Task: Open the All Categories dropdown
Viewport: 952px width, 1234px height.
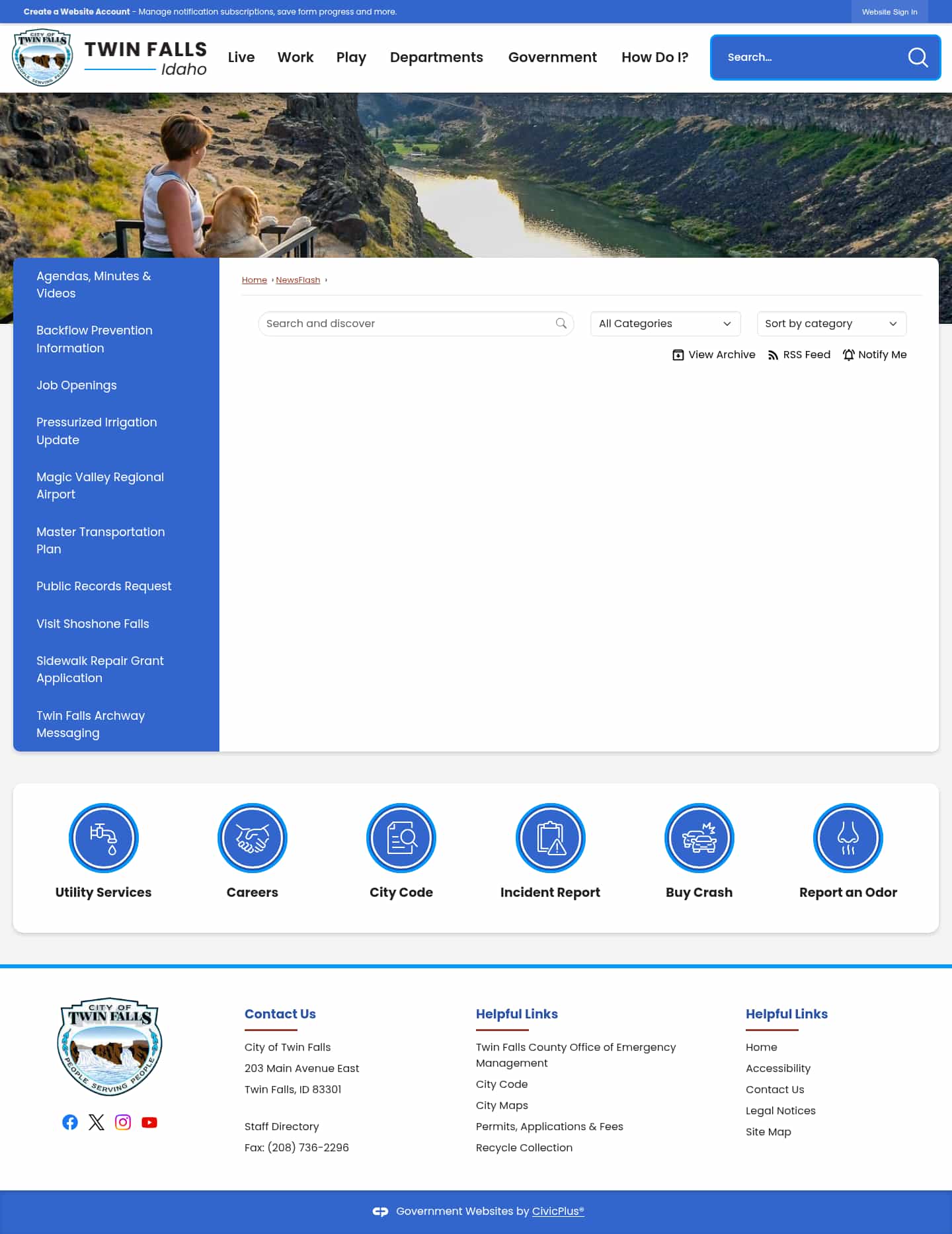Action: [x=665, y=324]
